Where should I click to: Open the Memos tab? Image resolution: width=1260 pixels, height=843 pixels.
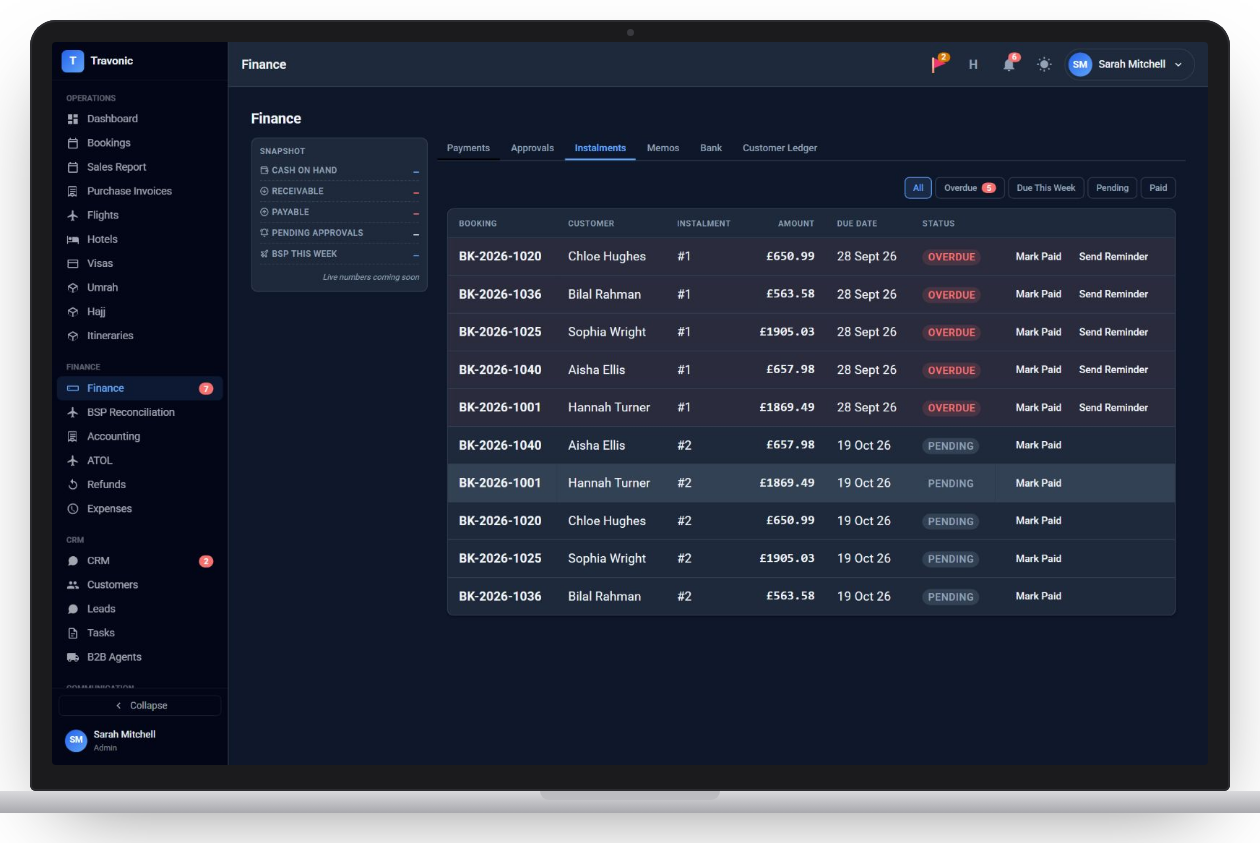(663, 148)
